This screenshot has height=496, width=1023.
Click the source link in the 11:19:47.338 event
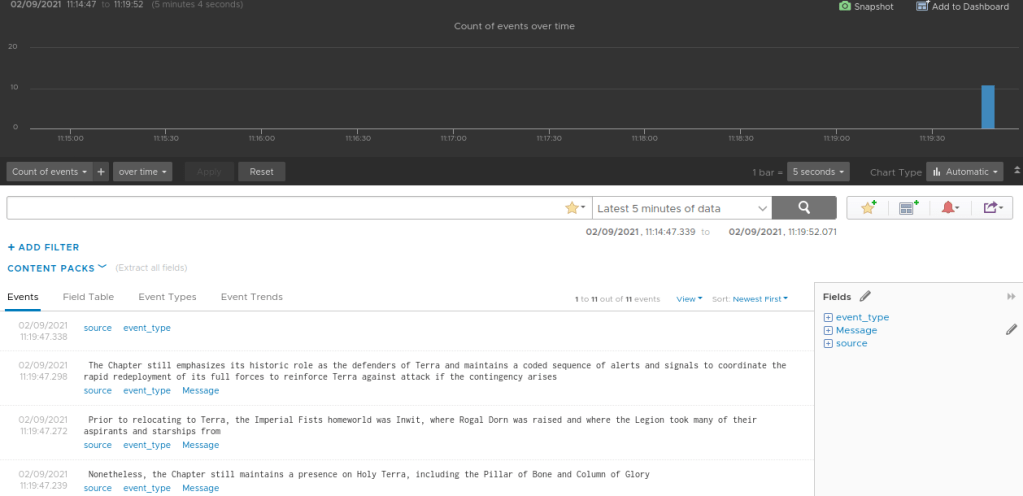(x=98, y=328)
